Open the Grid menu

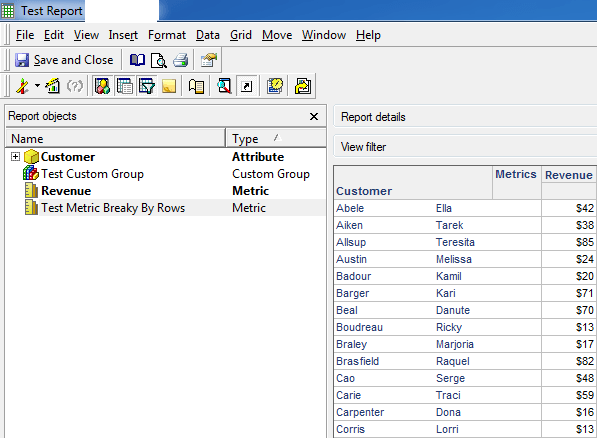[x=241, y=35]
